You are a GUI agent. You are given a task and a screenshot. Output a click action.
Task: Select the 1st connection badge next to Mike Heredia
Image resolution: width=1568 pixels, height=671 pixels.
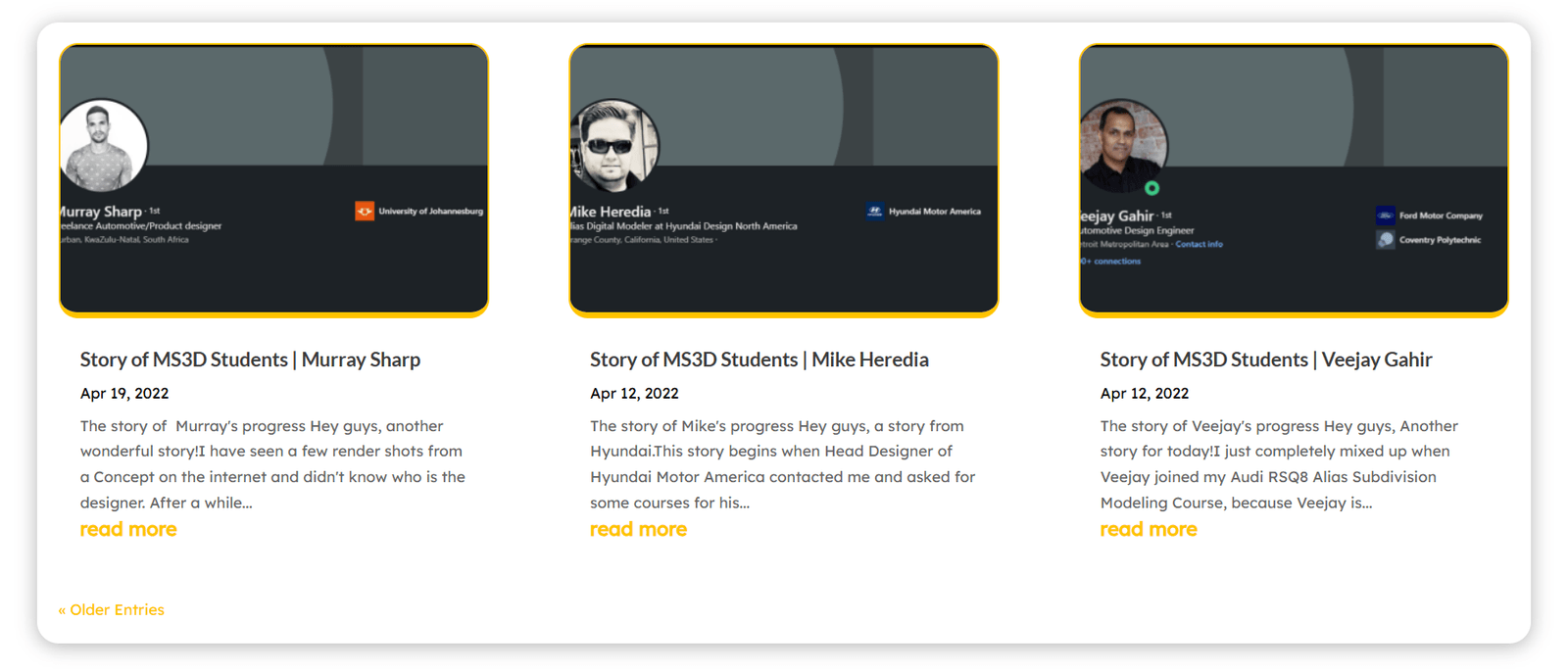pos(663,210)
